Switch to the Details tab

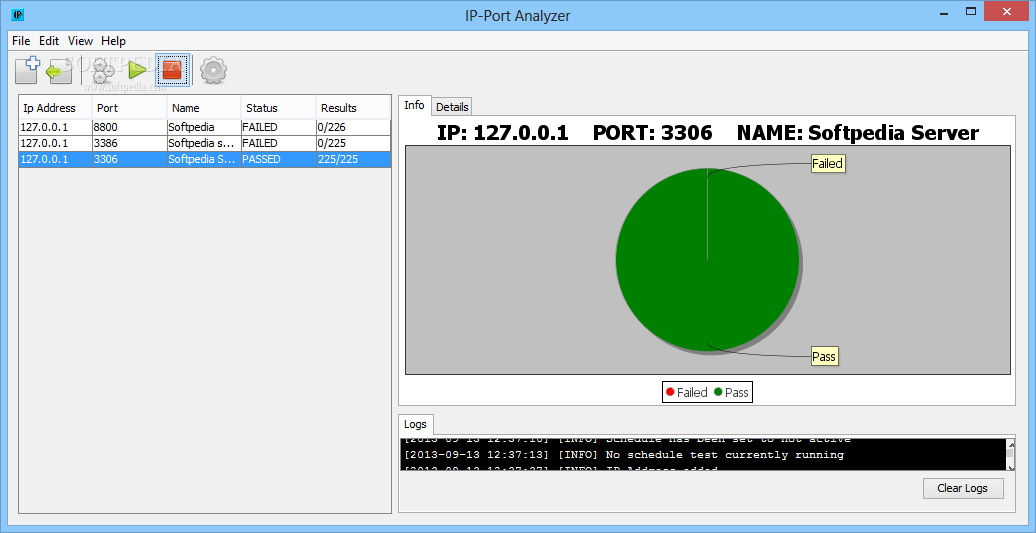click(452, 107)
